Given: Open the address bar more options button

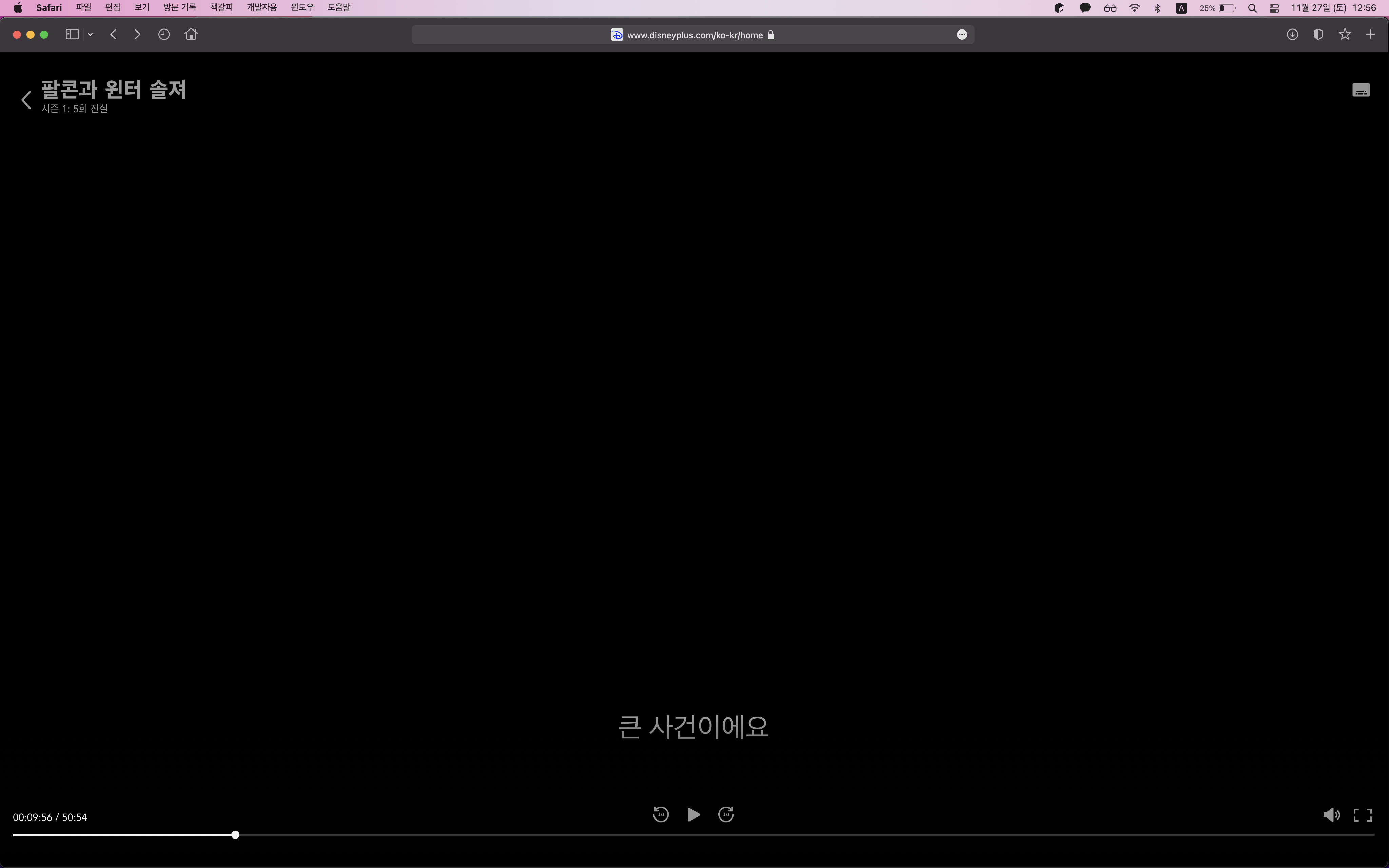Looking at the screenshot, I should pos(962,35).
